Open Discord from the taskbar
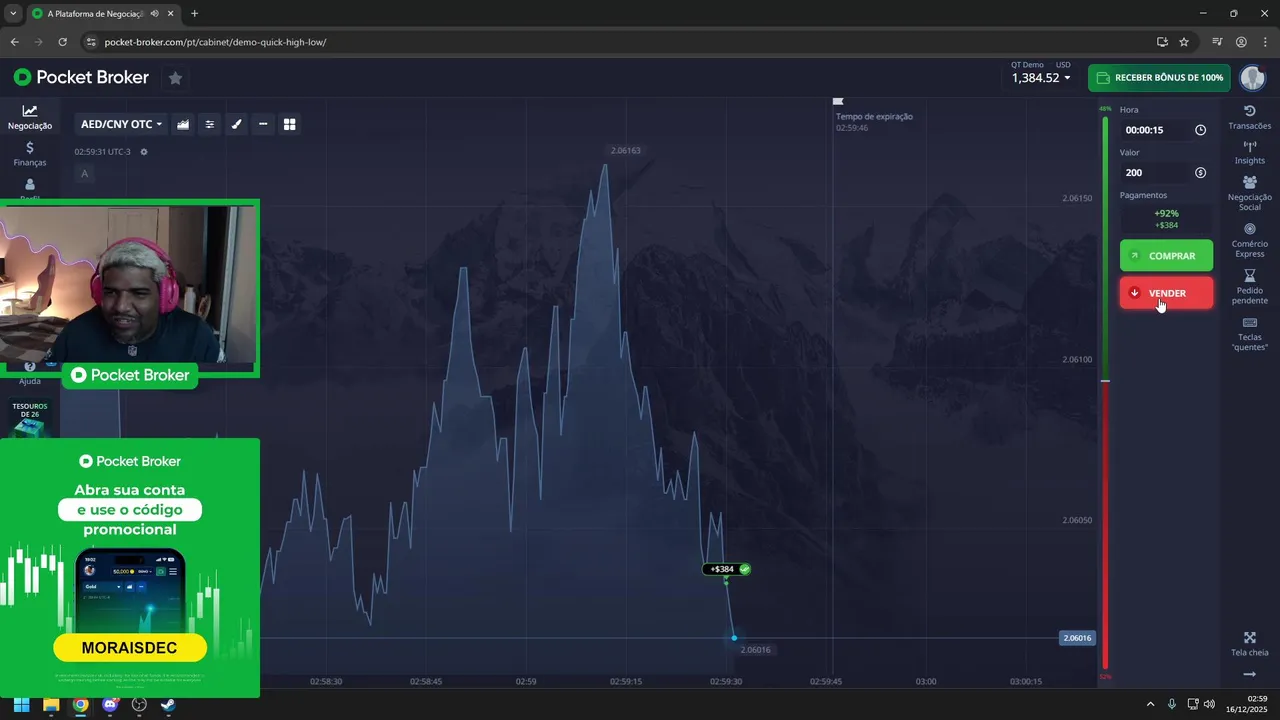 tap(110, 704)
